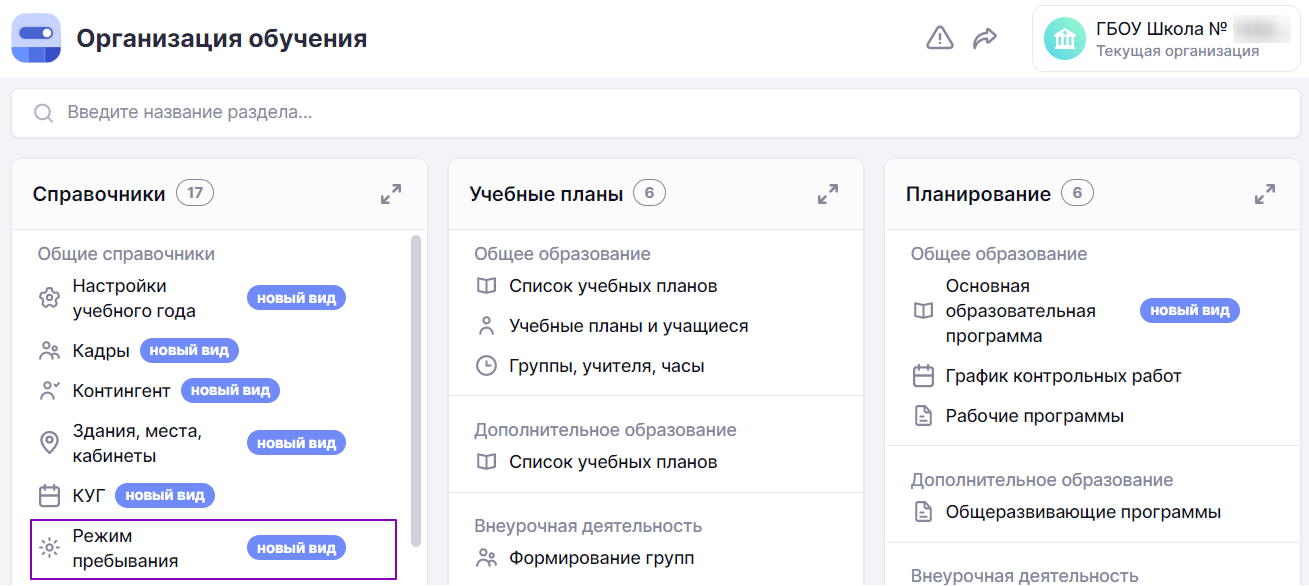This screenshot has width=1309, height=586.
Task: Click новый вид badge next to Здания, места, кабинеты
Action: 296,443
